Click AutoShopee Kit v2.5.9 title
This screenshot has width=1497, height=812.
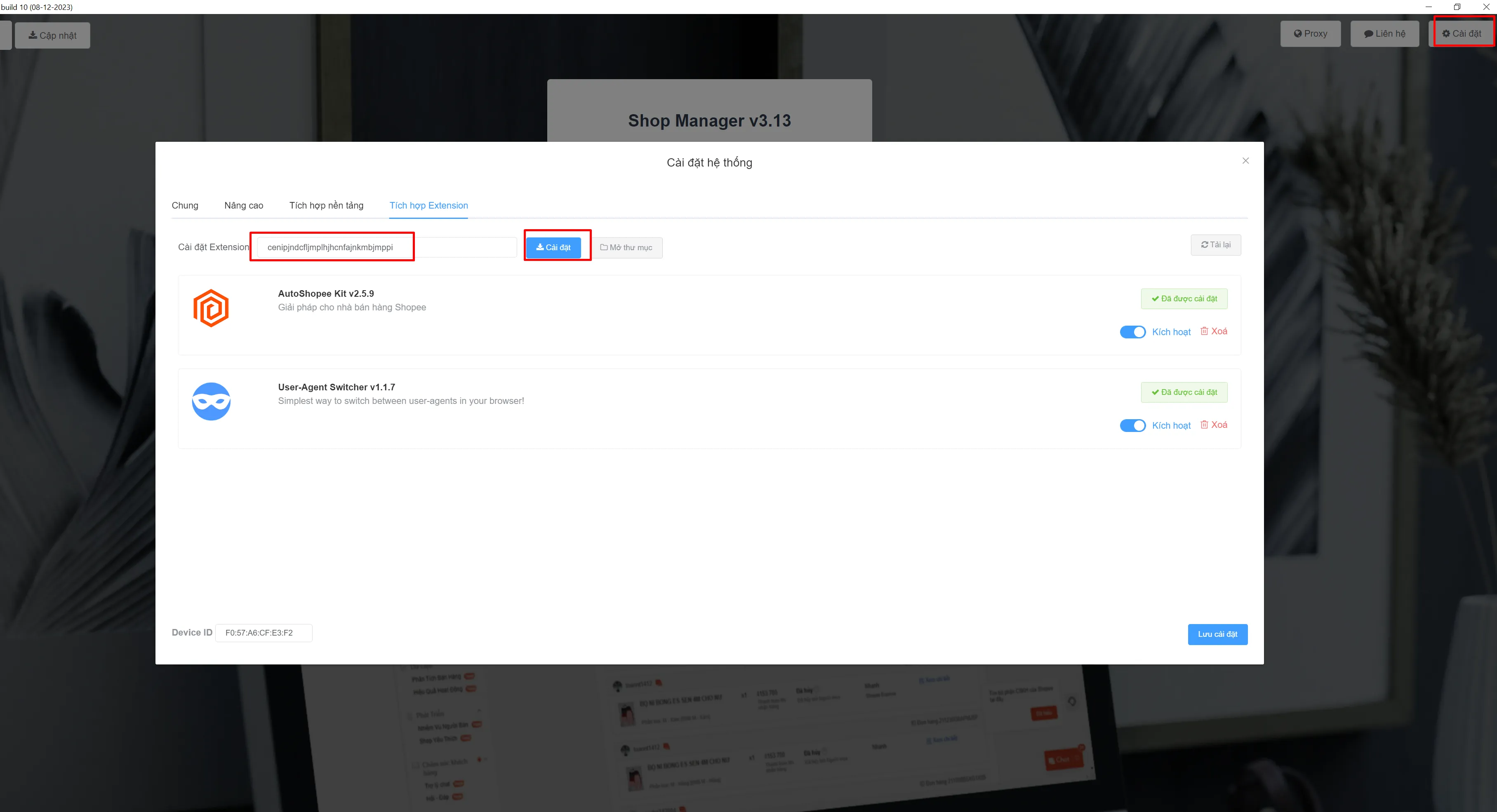pos(326,293)
